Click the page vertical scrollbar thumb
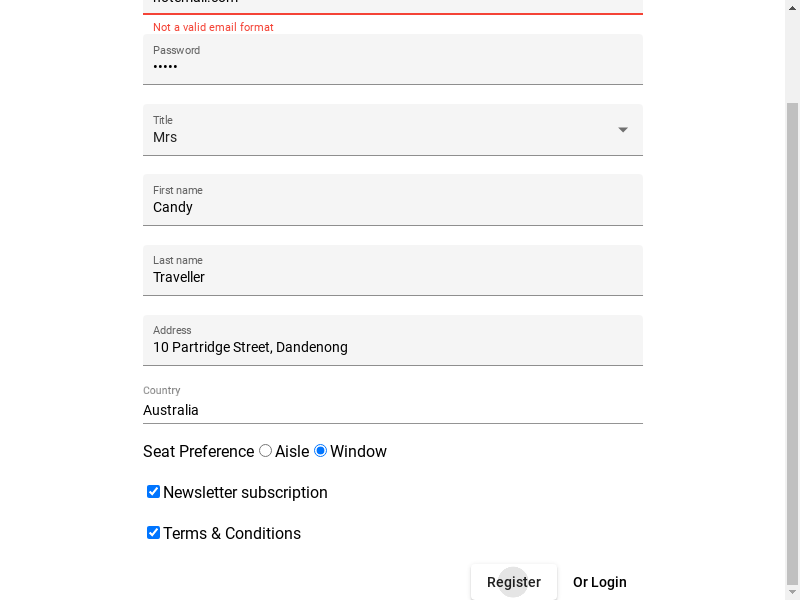This screenshot has height=600, width=800. click(x=792, y=342)
